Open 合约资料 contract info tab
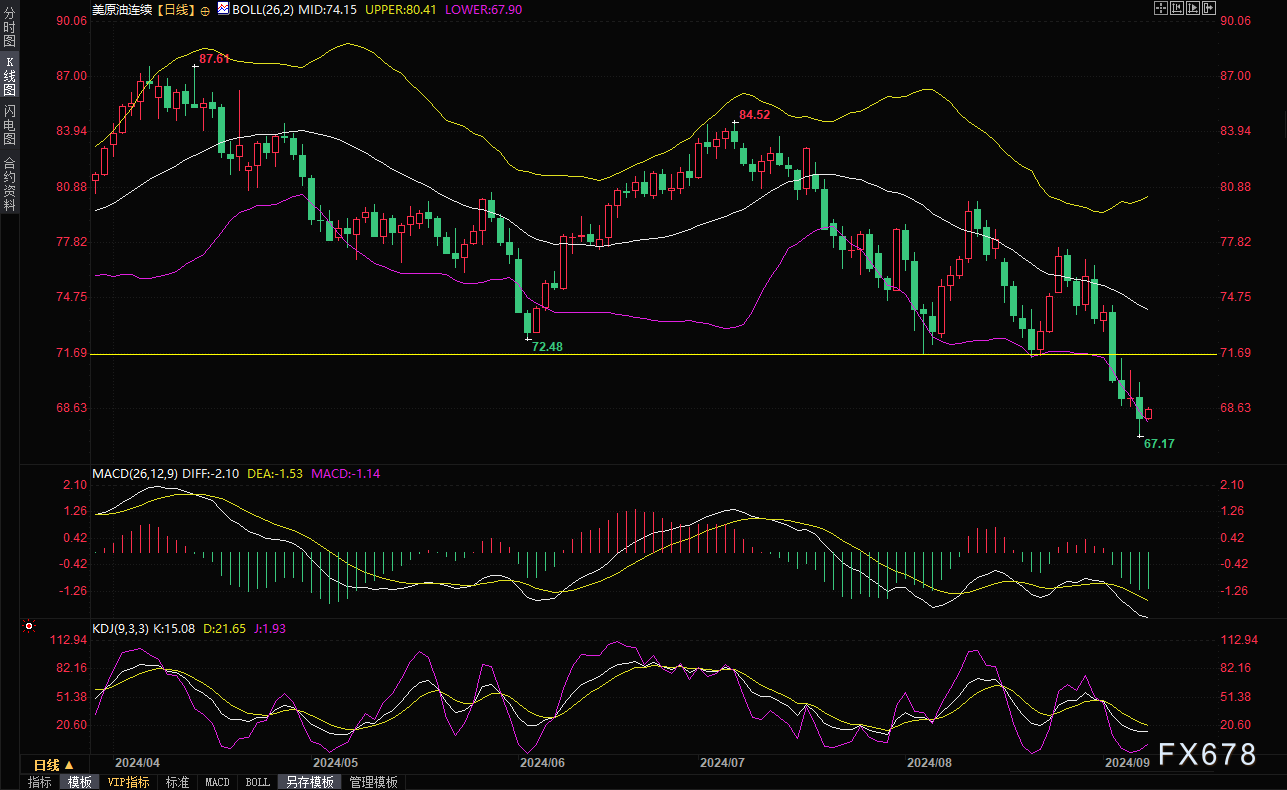This screenshot has height=790, width=1287. [x=9, y=183]
